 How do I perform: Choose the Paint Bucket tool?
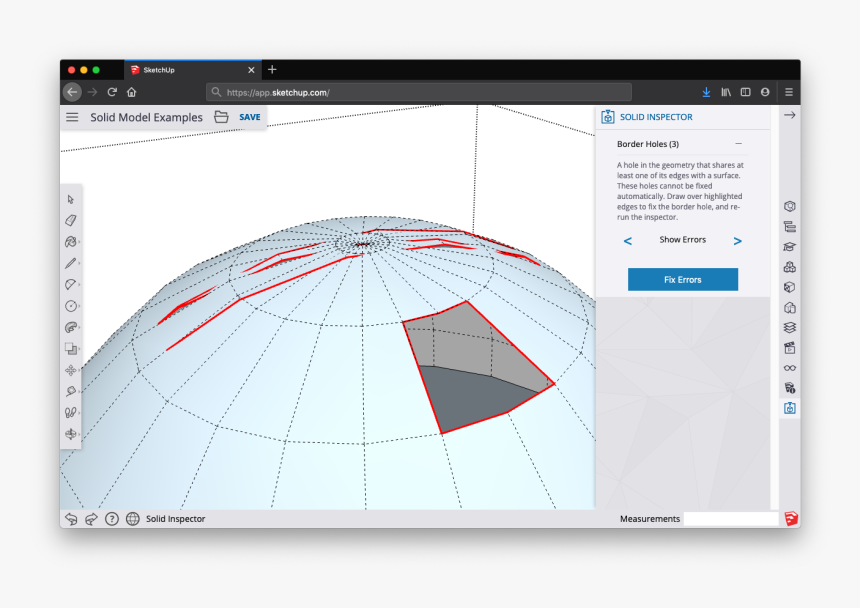(x=70, y=242)
